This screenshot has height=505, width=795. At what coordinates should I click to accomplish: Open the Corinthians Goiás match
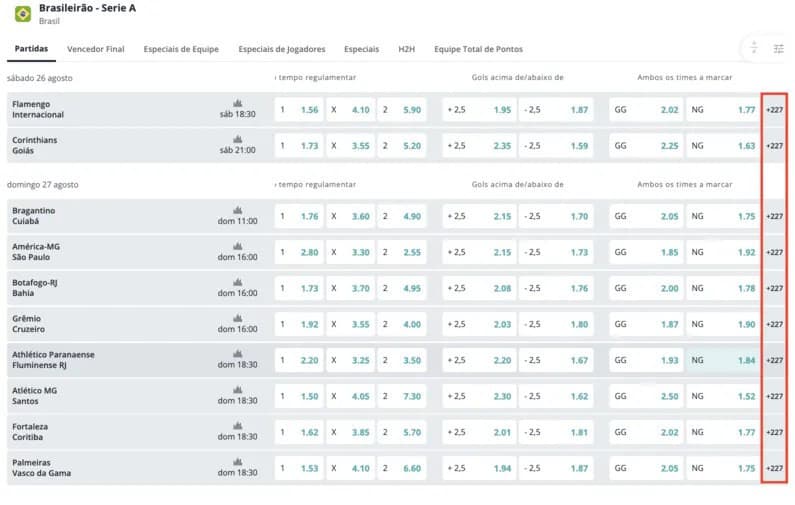click(34, 146)
